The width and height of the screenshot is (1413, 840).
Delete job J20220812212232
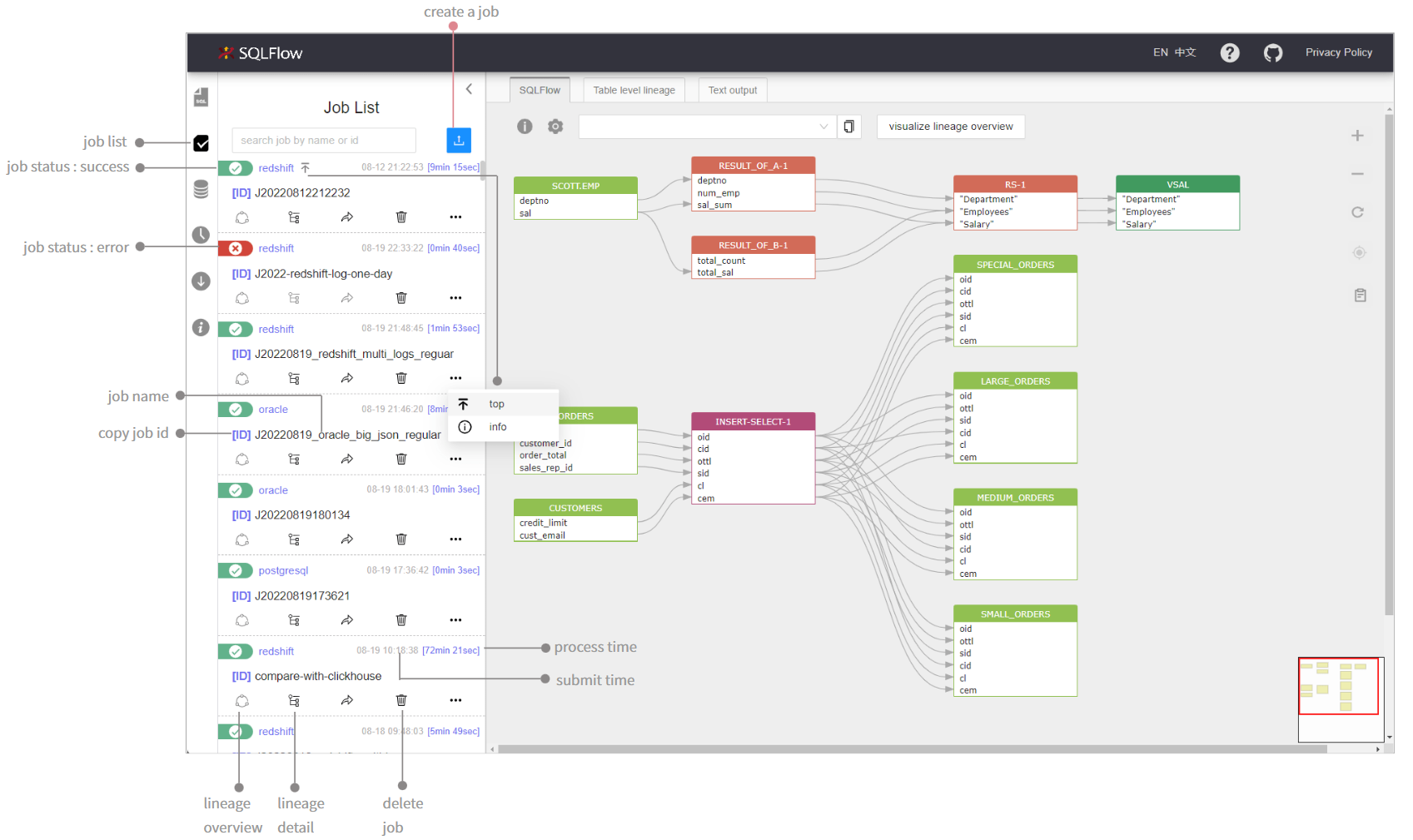click(401, 217)
